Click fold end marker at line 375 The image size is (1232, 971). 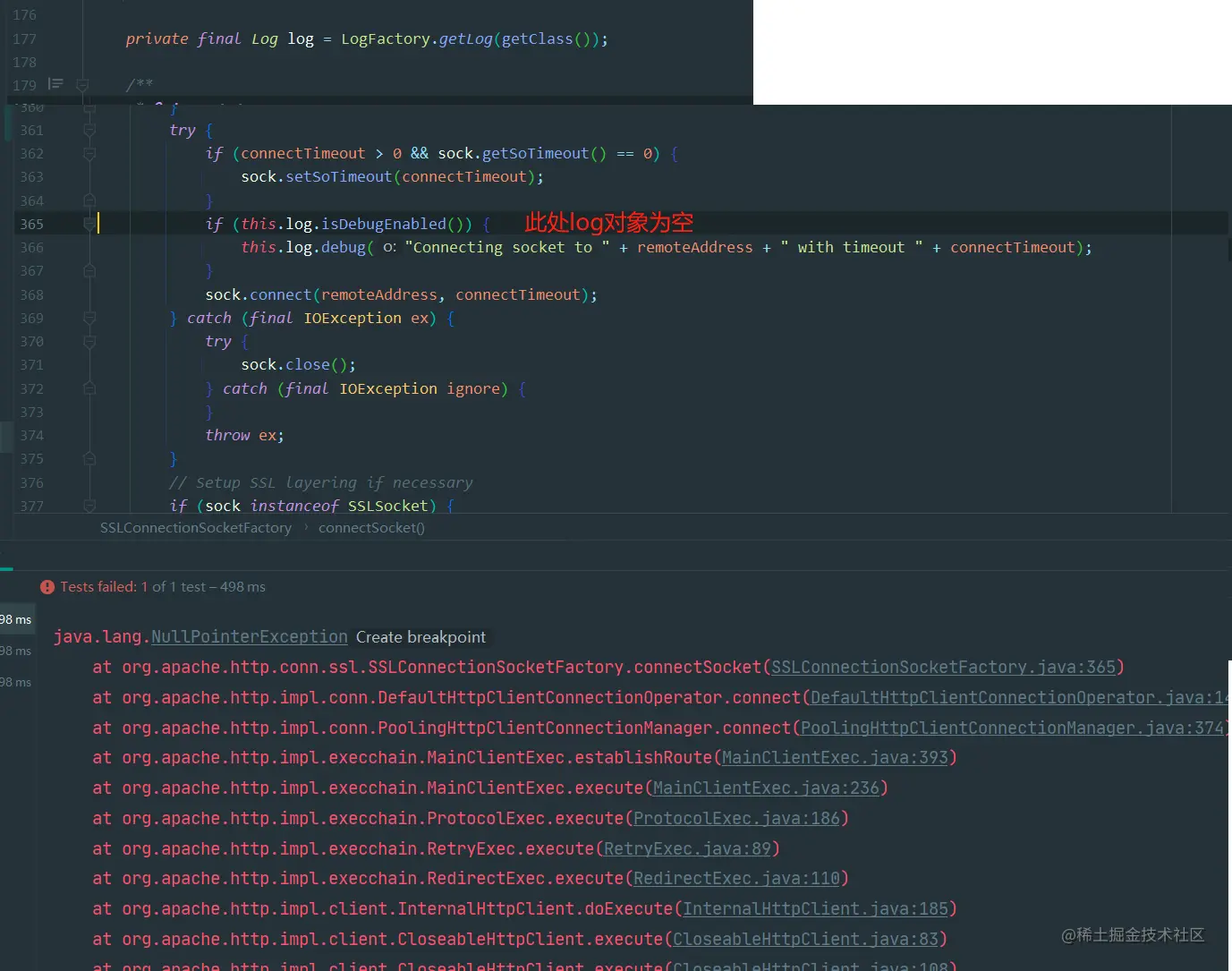coord(89,458)
